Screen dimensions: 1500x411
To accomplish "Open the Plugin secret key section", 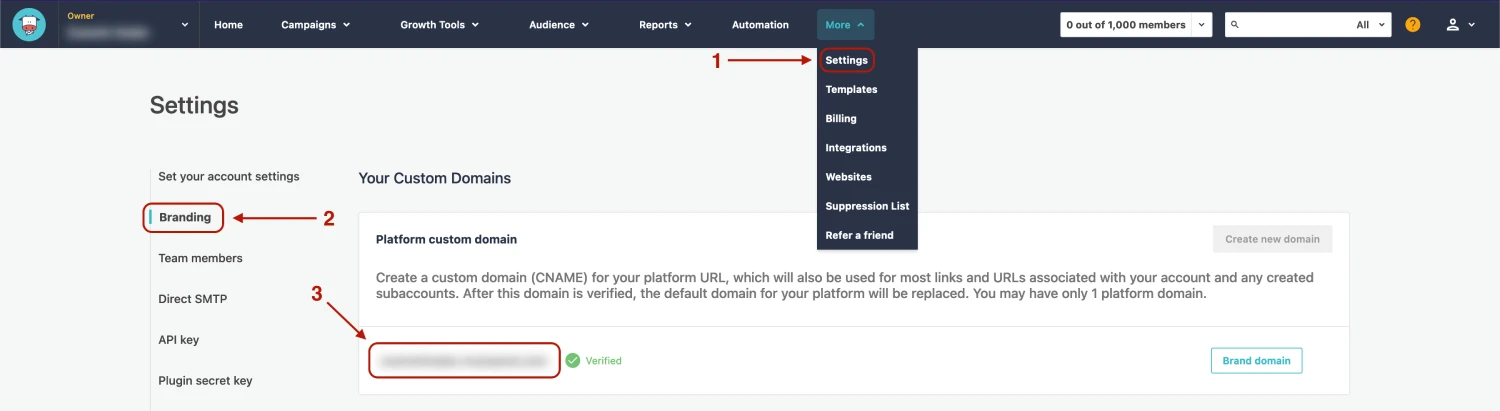I will (x=205, y=381).
